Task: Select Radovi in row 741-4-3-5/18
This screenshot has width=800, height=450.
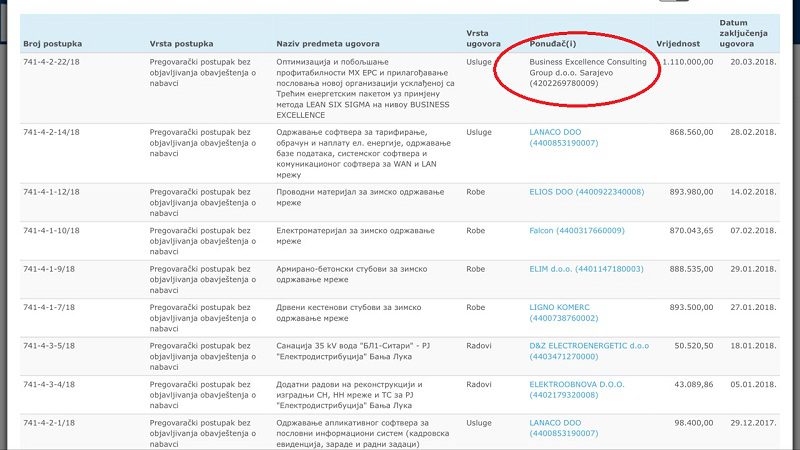Action: click(x=479, y=346)
